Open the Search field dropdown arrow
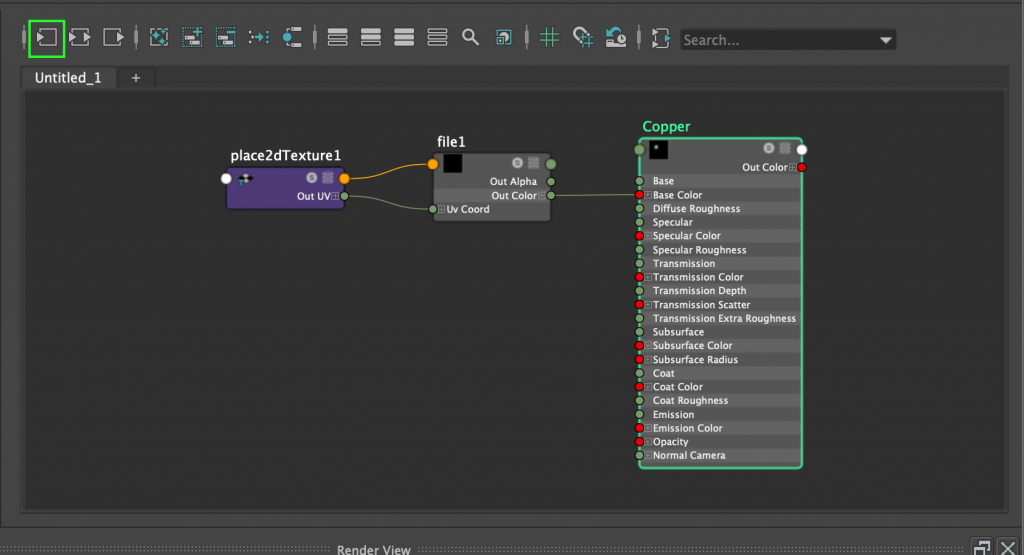 pos(885,41)
